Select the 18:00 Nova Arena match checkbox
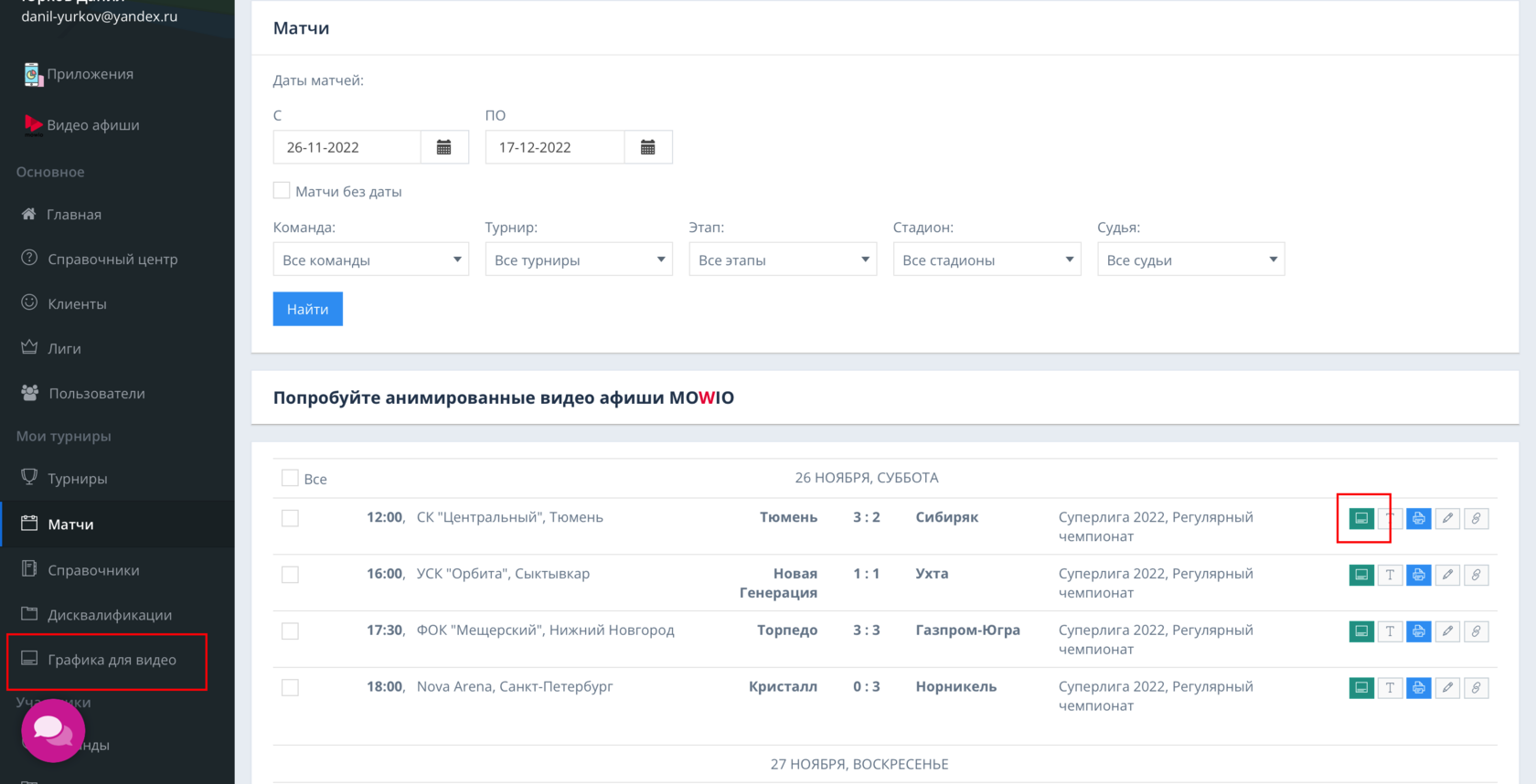Image resolution: width=1536 pixels, height=784 pixels. pos(290,688)
